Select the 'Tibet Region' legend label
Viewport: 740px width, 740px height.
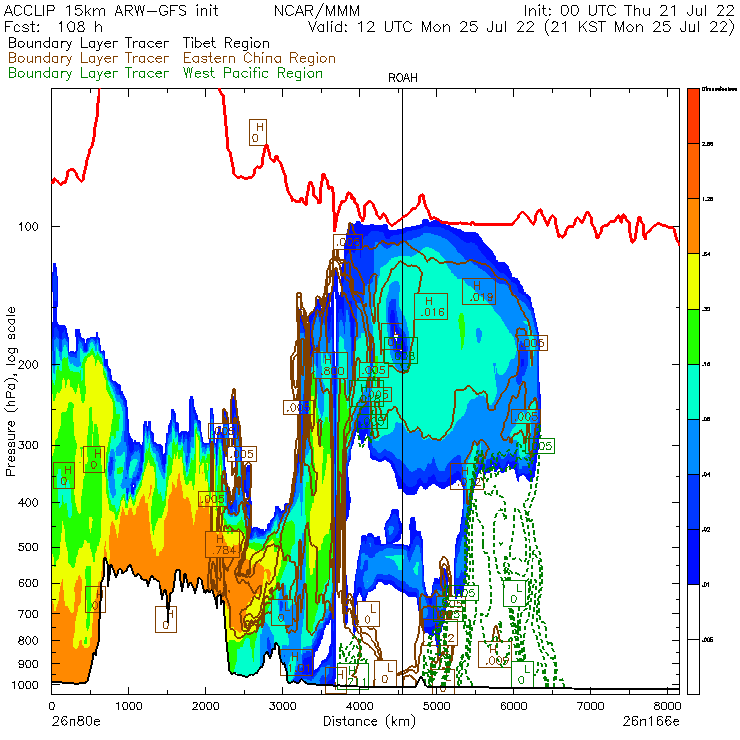pyautogui.click(x=226, y=43)
